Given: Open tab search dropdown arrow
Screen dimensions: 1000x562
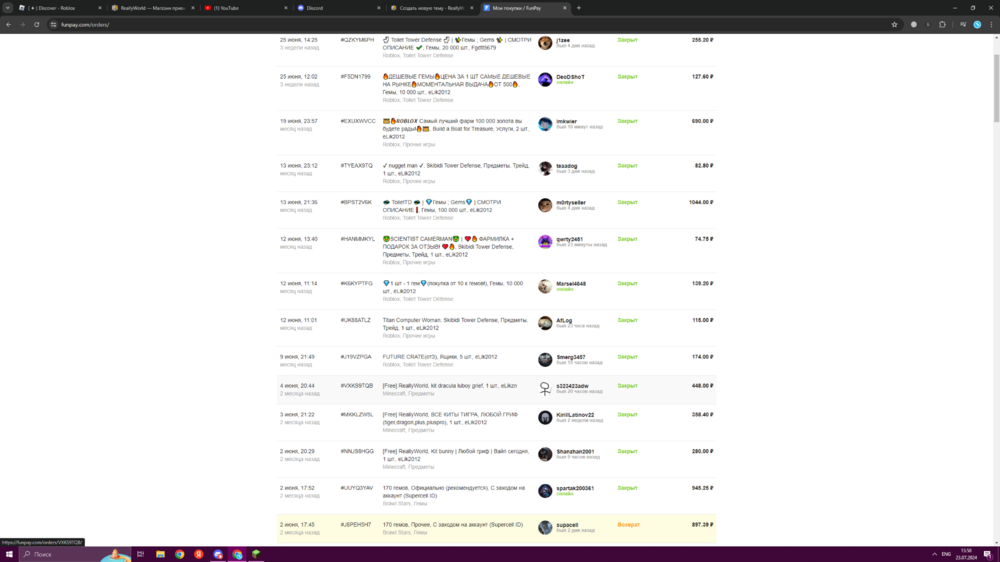Looking at the screenshot, I should pyautogui.click(x=8, y=8).
